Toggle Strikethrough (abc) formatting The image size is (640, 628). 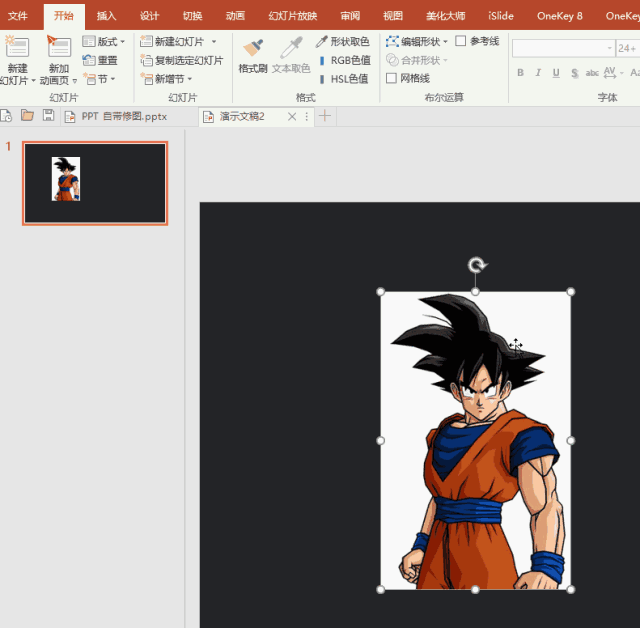pos(592,73)
